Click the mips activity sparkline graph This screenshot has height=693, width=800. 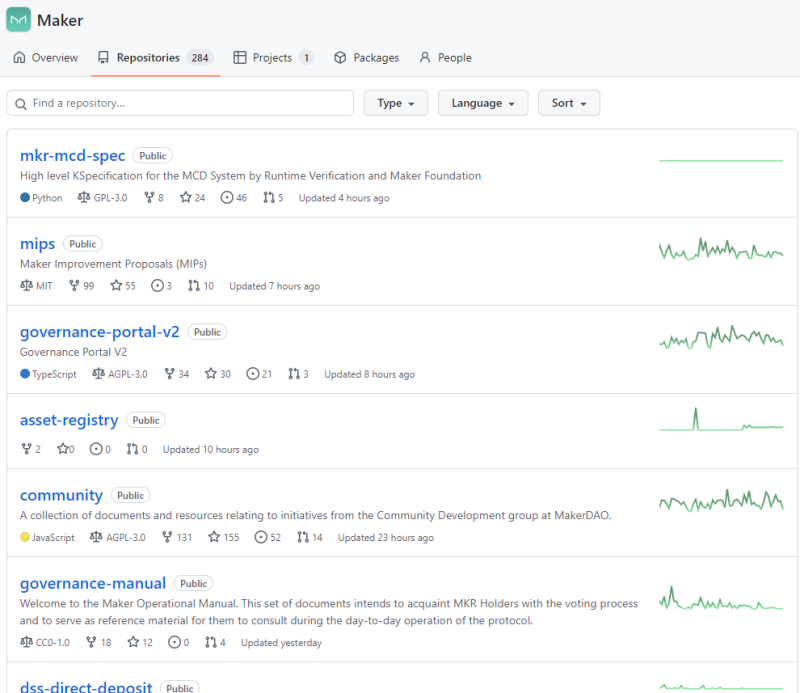tap(721, 249)
